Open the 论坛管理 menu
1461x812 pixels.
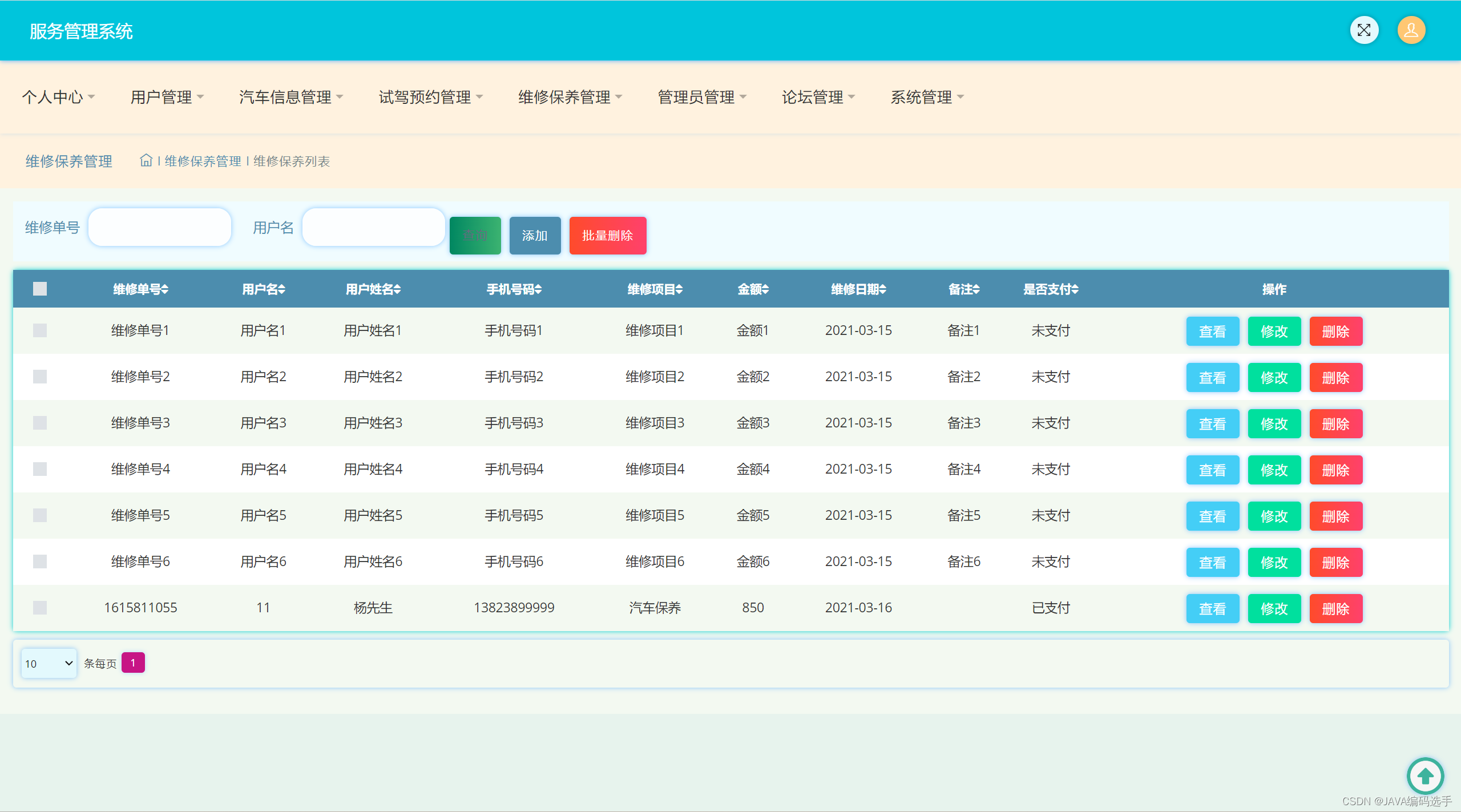(x=818, y=97)
